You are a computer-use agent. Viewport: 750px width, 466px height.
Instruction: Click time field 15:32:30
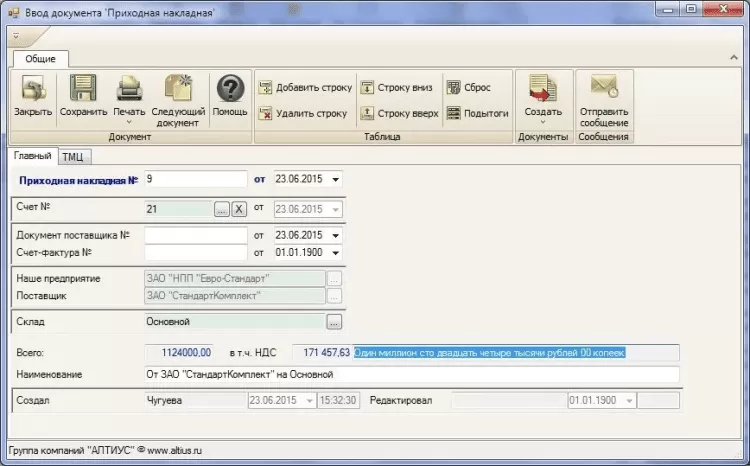[x=338, y=400]
